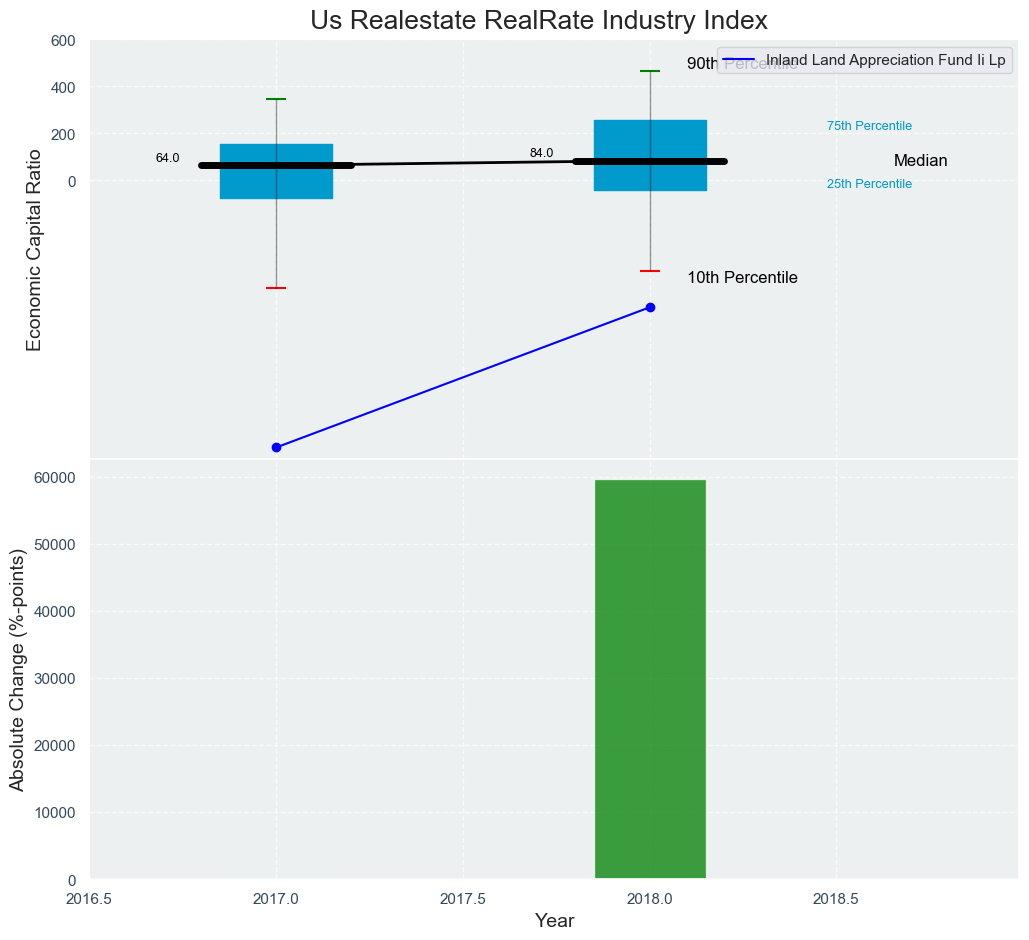Select the green bar for 2018
This screenshot has width=1029, height=940.
(x=650, y=679)
